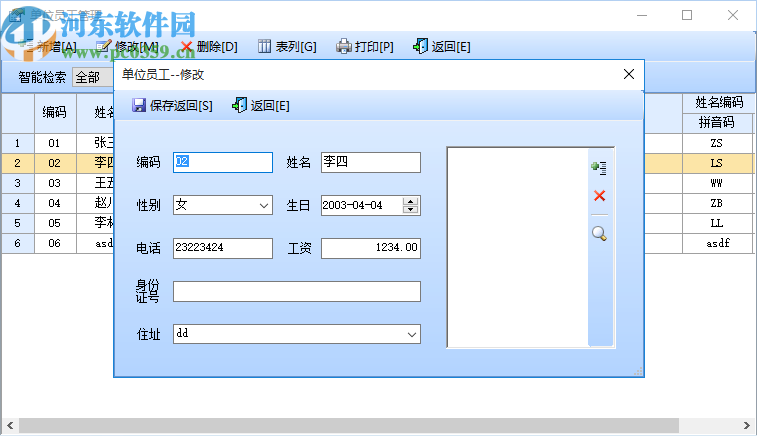Click the 编码 column header
The width and height of the screenshot is (757, 436).
54,113
